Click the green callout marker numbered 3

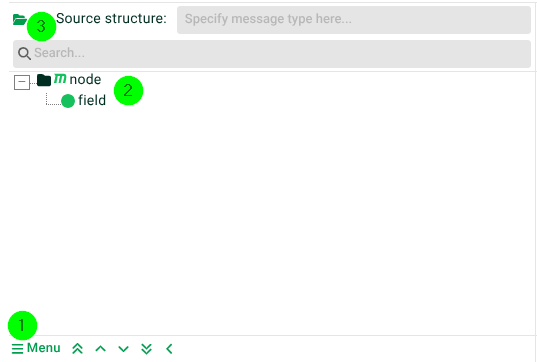click(41, 27)
